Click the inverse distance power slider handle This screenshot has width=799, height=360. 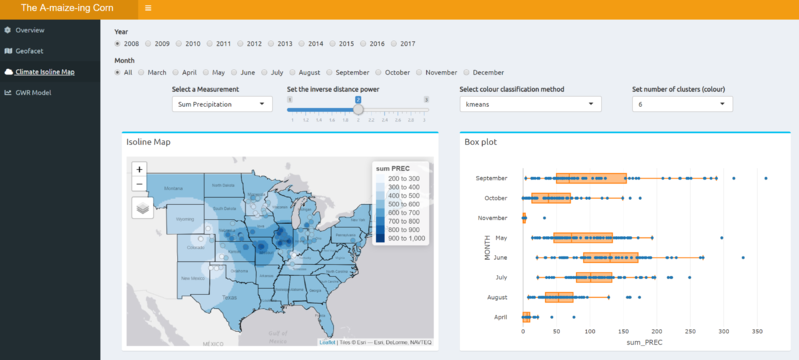(x=358, y=109)
